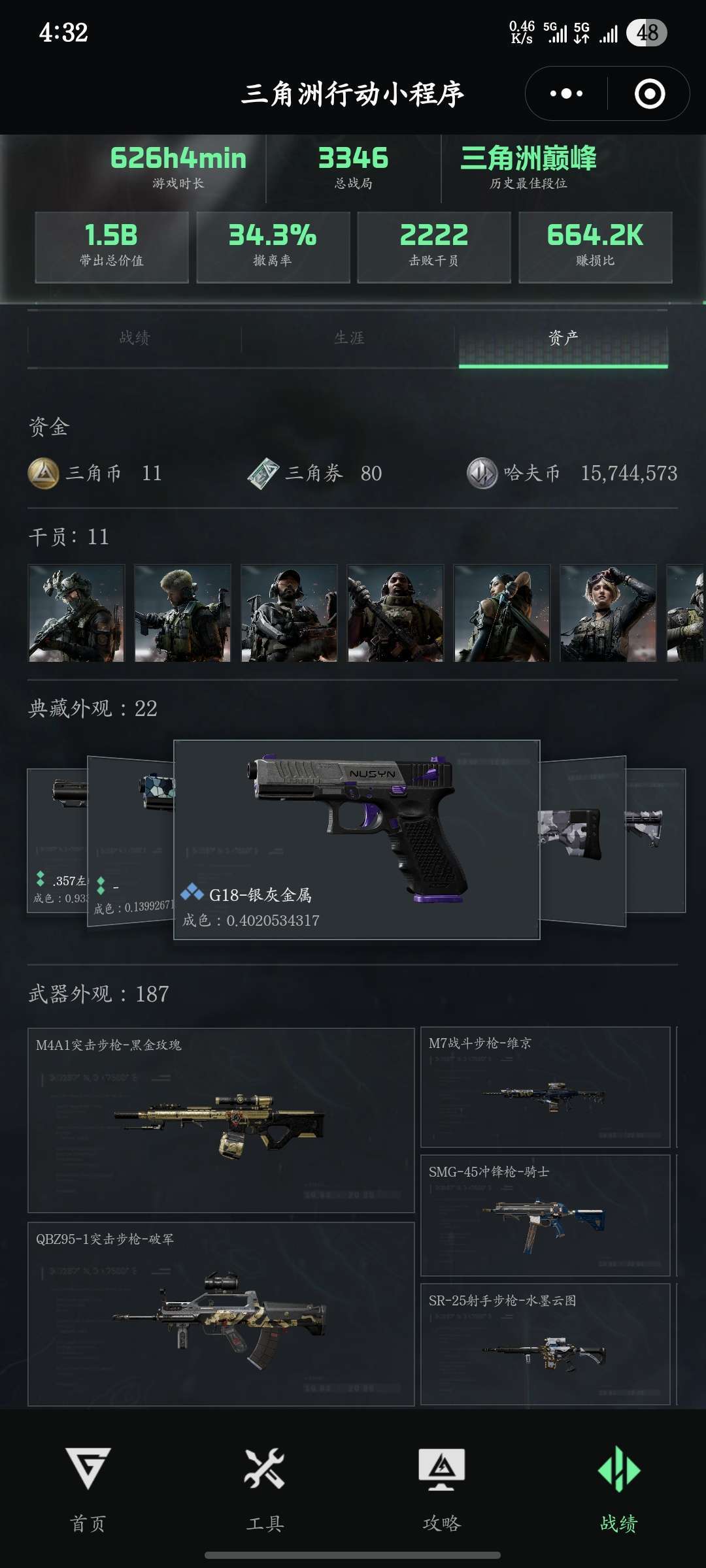706x1568 pixels.
Task: Select the blonde female operator portrait
Action: 609,613
